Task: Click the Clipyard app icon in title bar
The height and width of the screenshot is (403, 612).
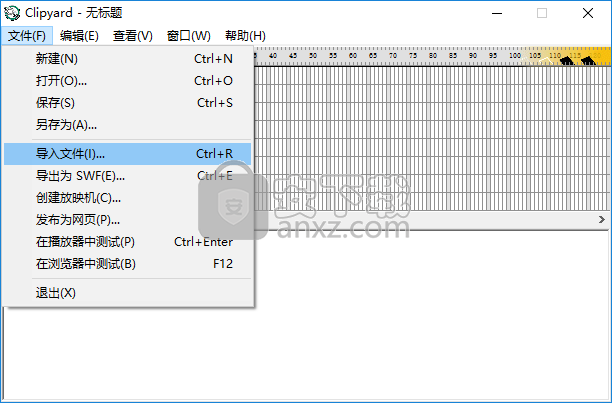Action: (x=12, y=13)
